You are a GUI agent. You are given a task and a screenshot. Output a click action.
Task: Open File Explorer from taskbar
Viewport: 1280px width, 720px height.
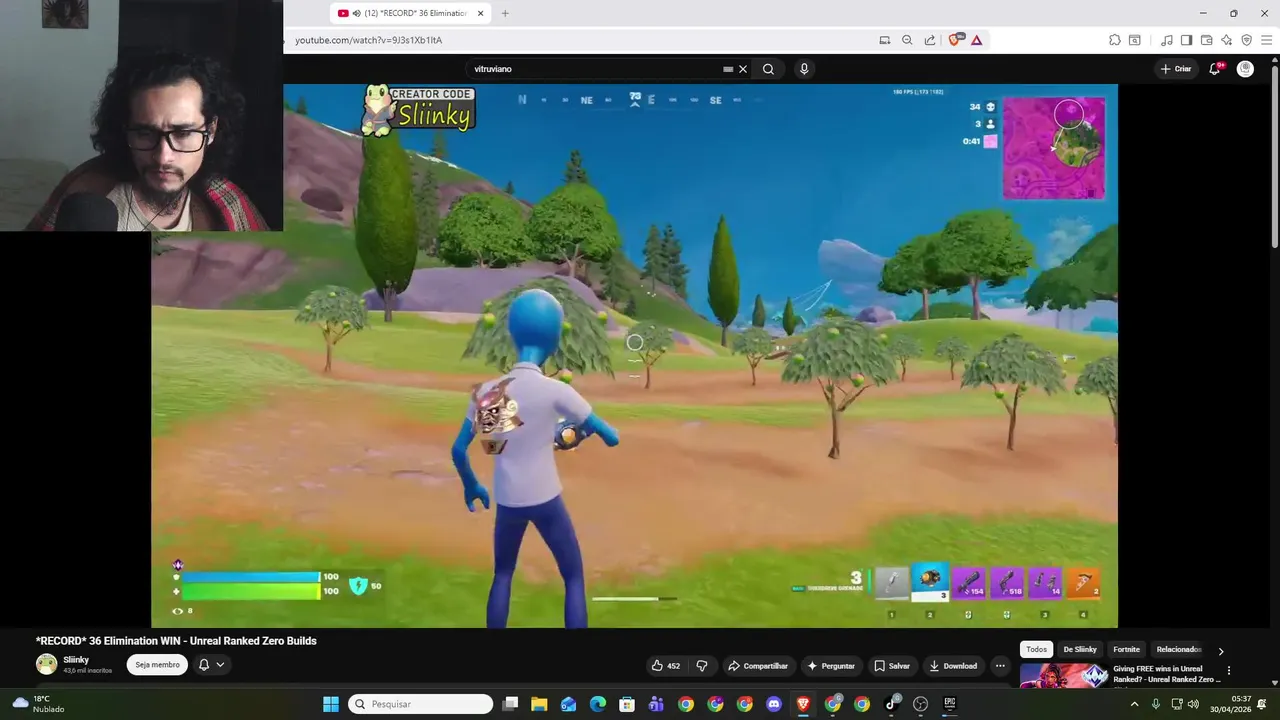pyautogui.click(x=539, y=704)
